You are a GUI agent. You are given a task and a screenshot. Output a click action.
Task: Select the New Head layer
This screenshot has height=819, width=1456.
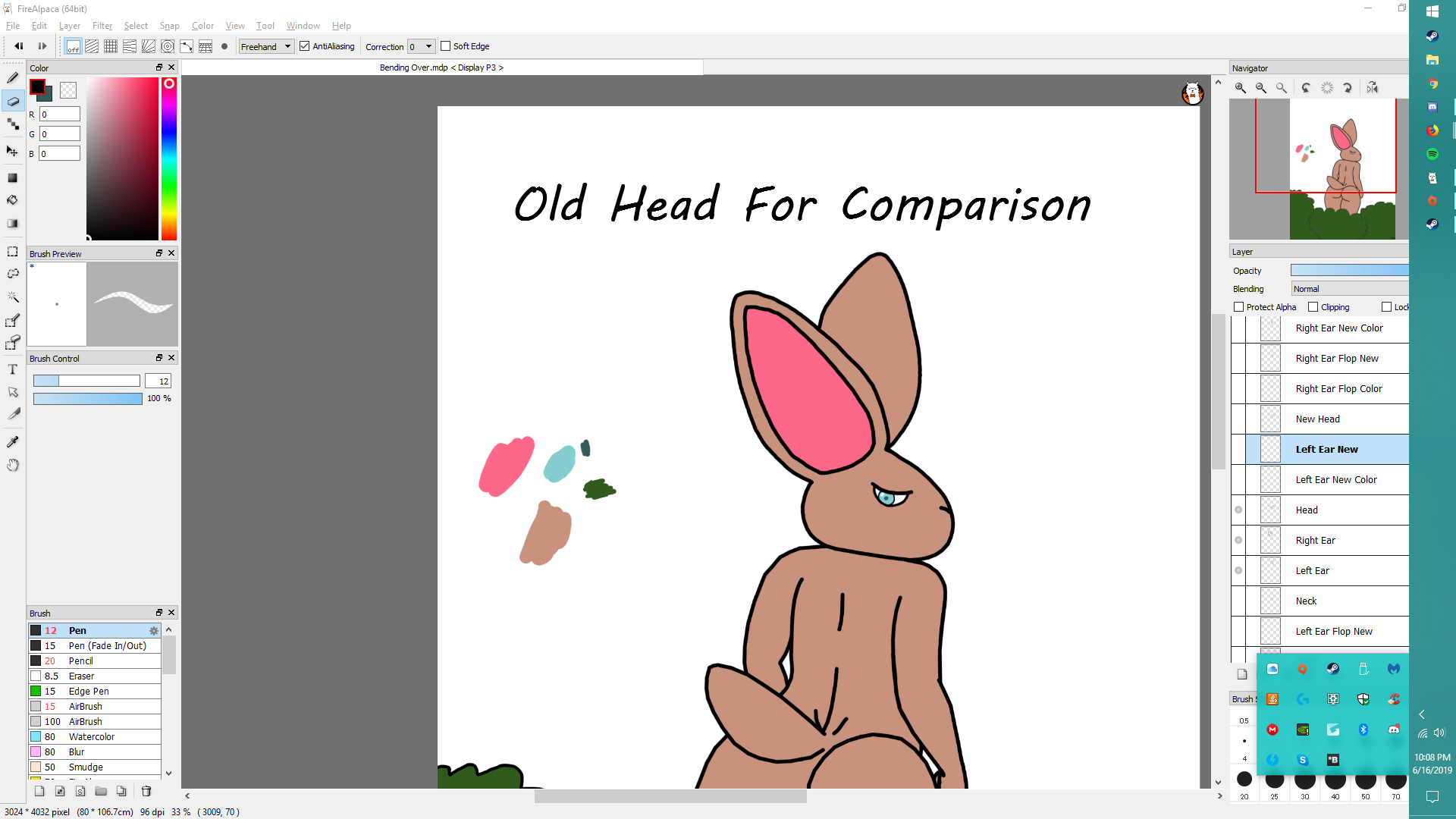click(x=1318, y=419)
